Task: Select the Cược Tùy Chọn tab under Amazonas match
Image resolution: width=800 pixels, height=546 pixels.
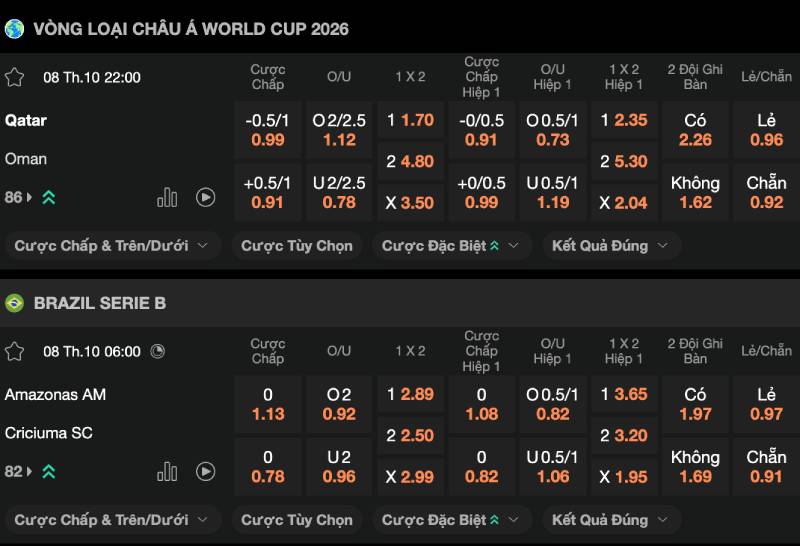Action: [x=297, y=520]
